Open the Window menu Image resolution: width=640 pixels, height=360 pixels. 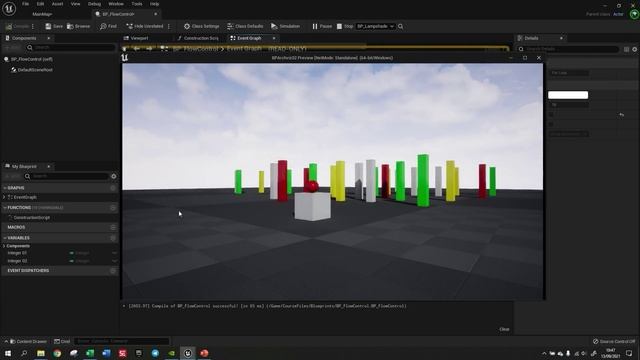116,4
